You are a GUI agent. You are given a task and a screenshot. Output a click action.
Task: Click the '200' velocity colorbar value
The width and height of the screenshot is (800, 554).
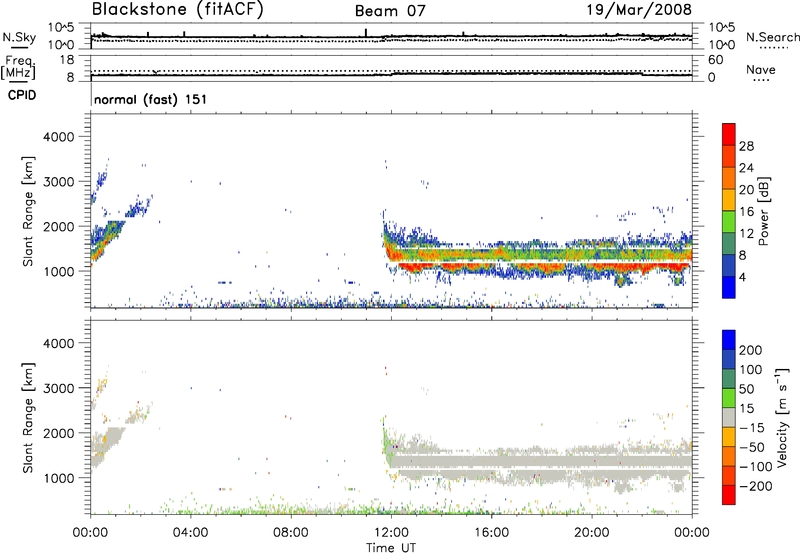(x=751, y=350)
